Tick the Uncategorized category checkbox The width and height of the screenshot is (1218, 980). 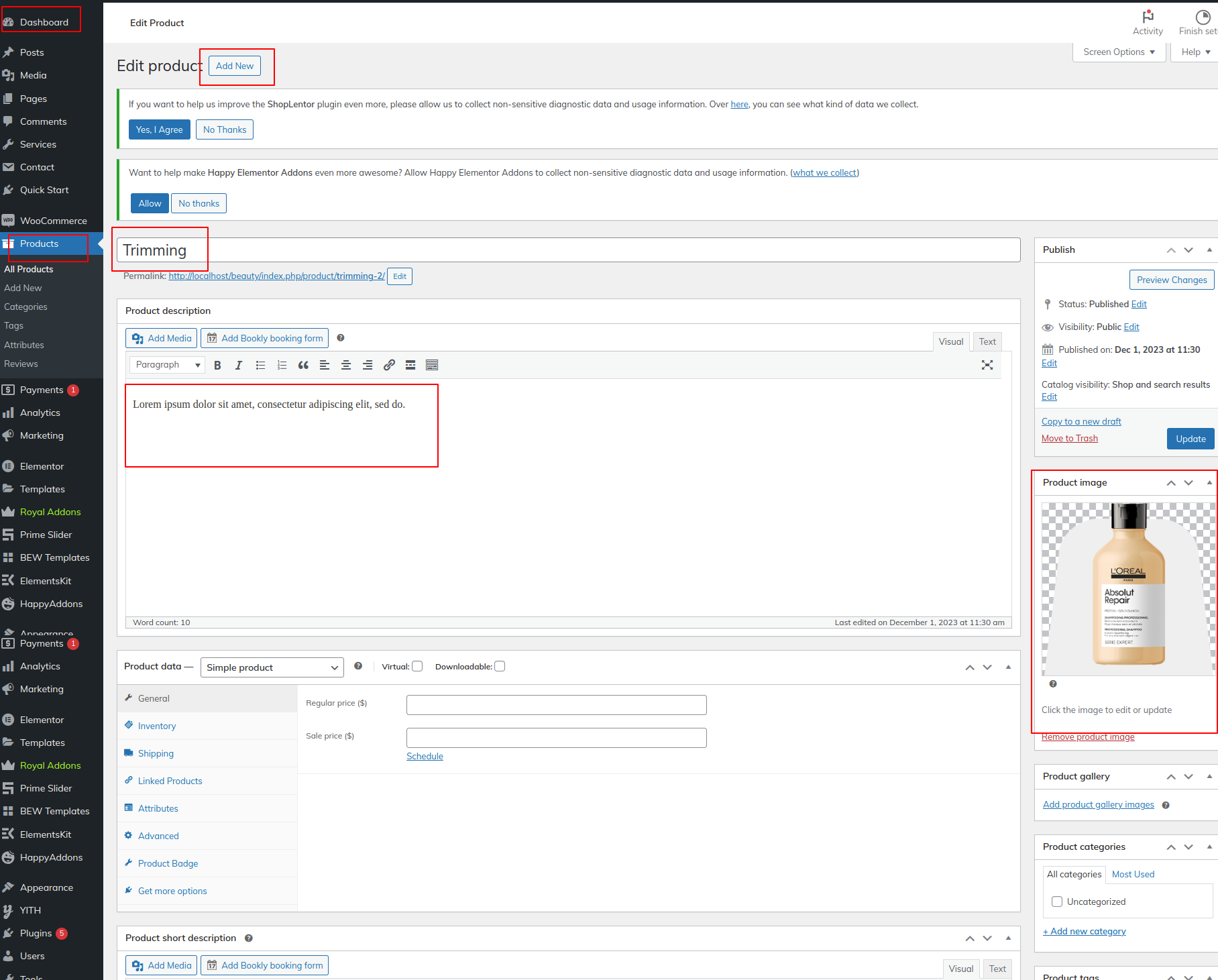point(1057,902)
